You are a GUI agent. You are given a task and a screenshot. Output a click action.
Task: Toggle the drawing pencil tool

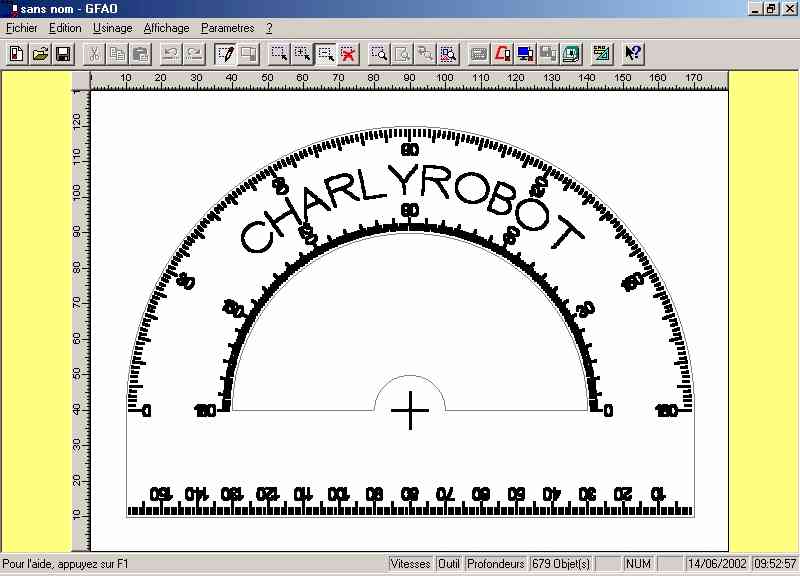226,54
